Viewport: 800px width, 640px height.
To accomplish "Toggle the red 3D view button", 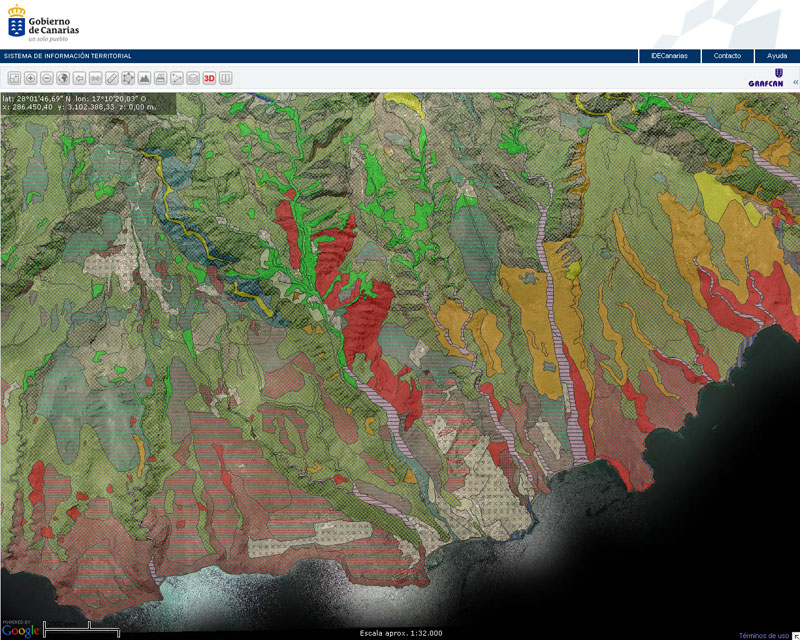I will click(209, 78).
